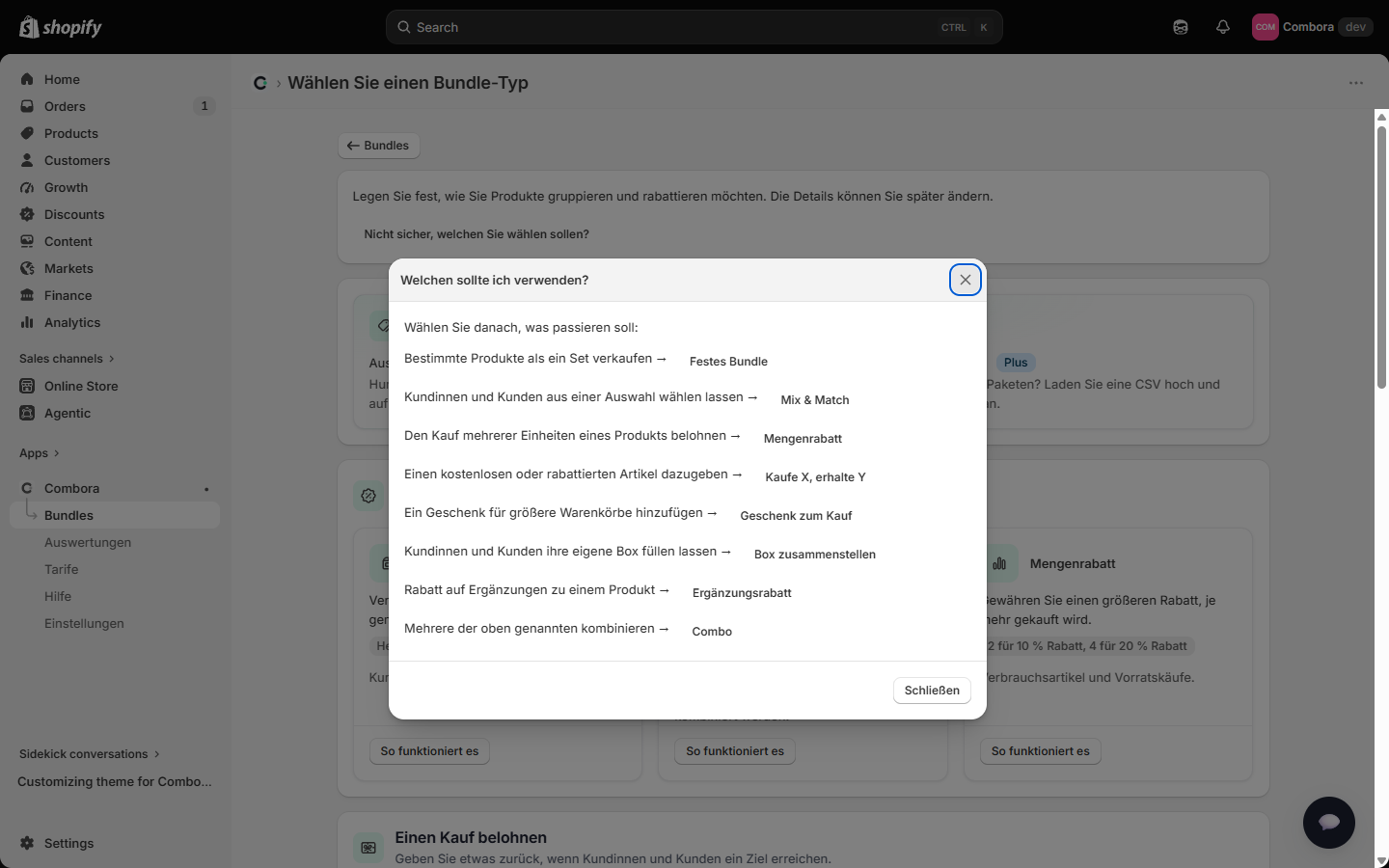Click the Finance icon in sidebar
1389x868 pixels.
(x=27, y=295)
